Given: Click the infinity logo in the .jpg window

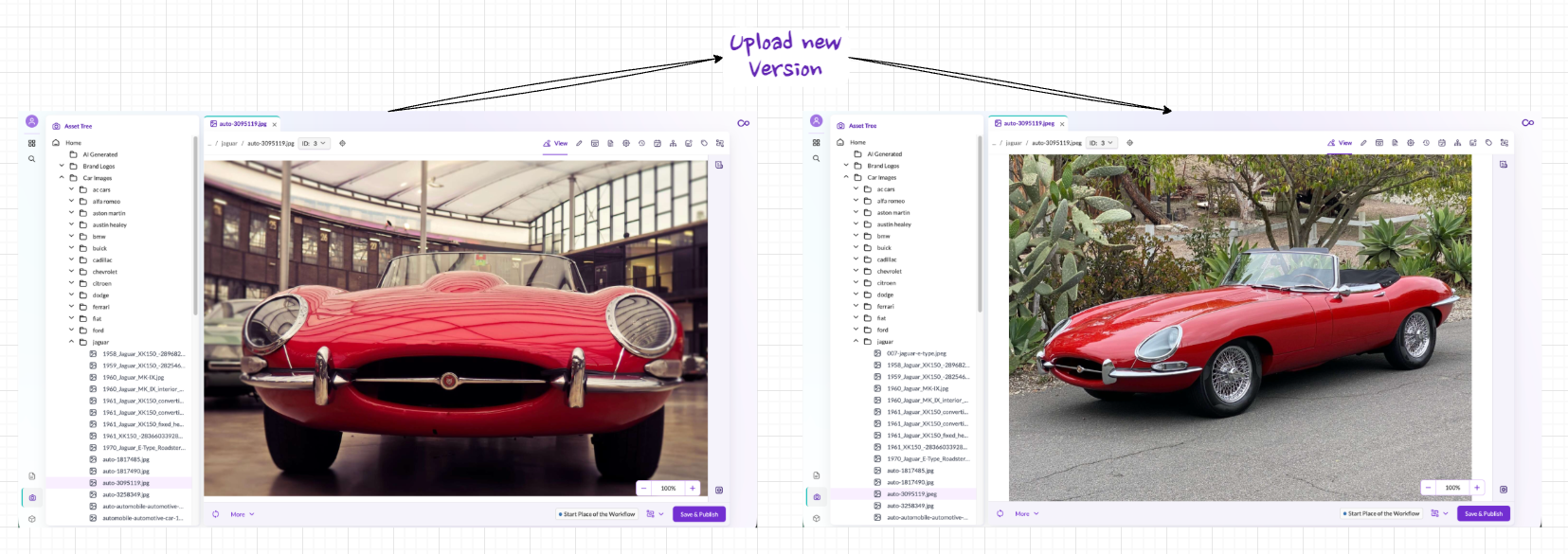Looking at the screenshot, I should pyautogui.click(x=744, y=123).
